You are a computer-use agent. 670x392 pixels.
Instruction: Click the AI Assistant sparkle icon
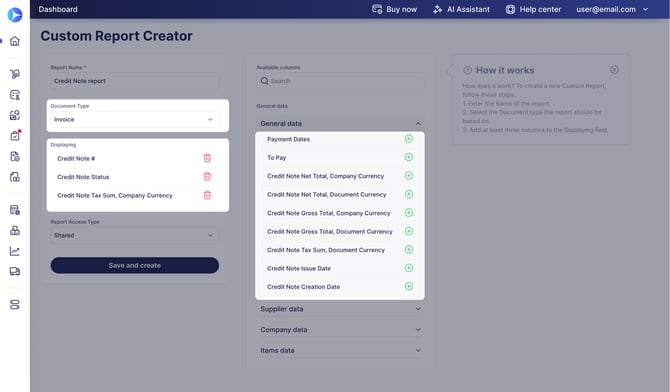438,9
